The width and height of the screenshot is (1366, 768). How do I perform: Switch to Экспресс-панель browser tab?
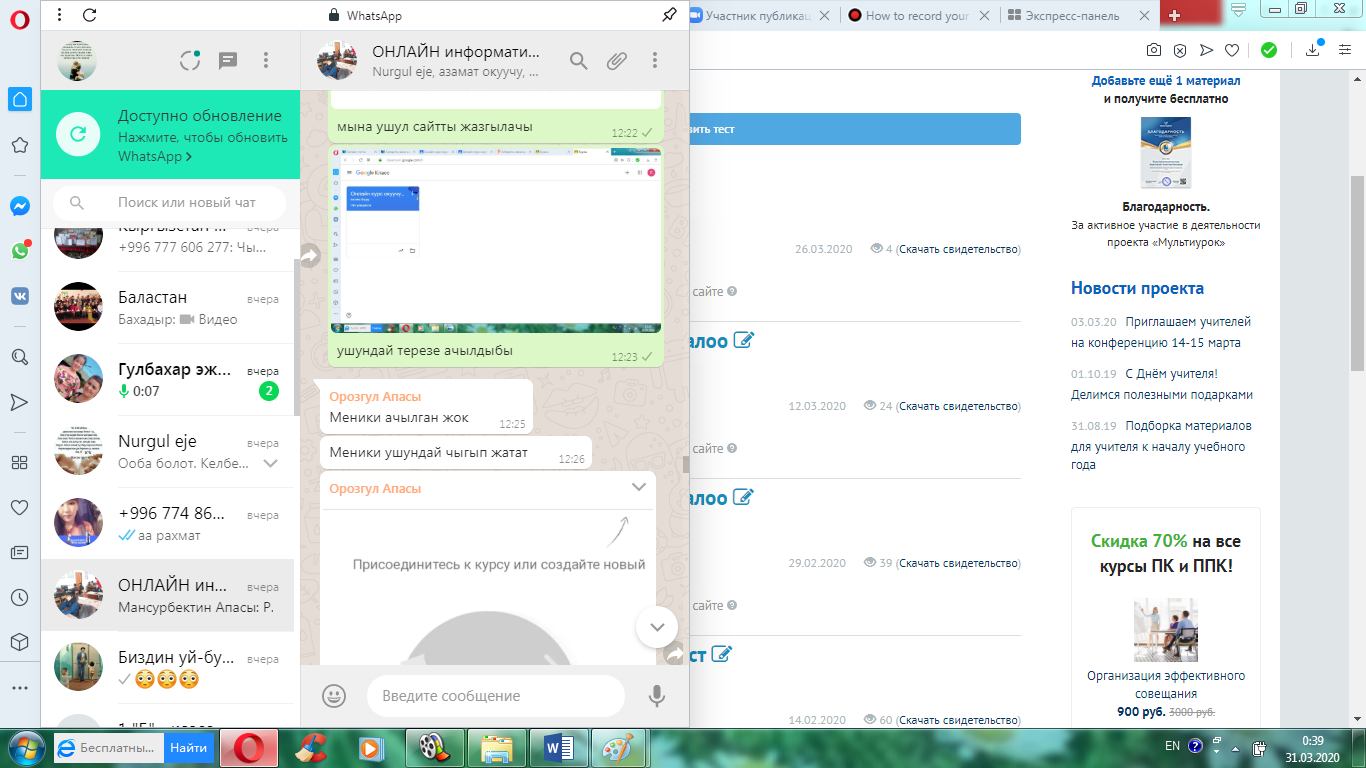tap(1079, 15)
